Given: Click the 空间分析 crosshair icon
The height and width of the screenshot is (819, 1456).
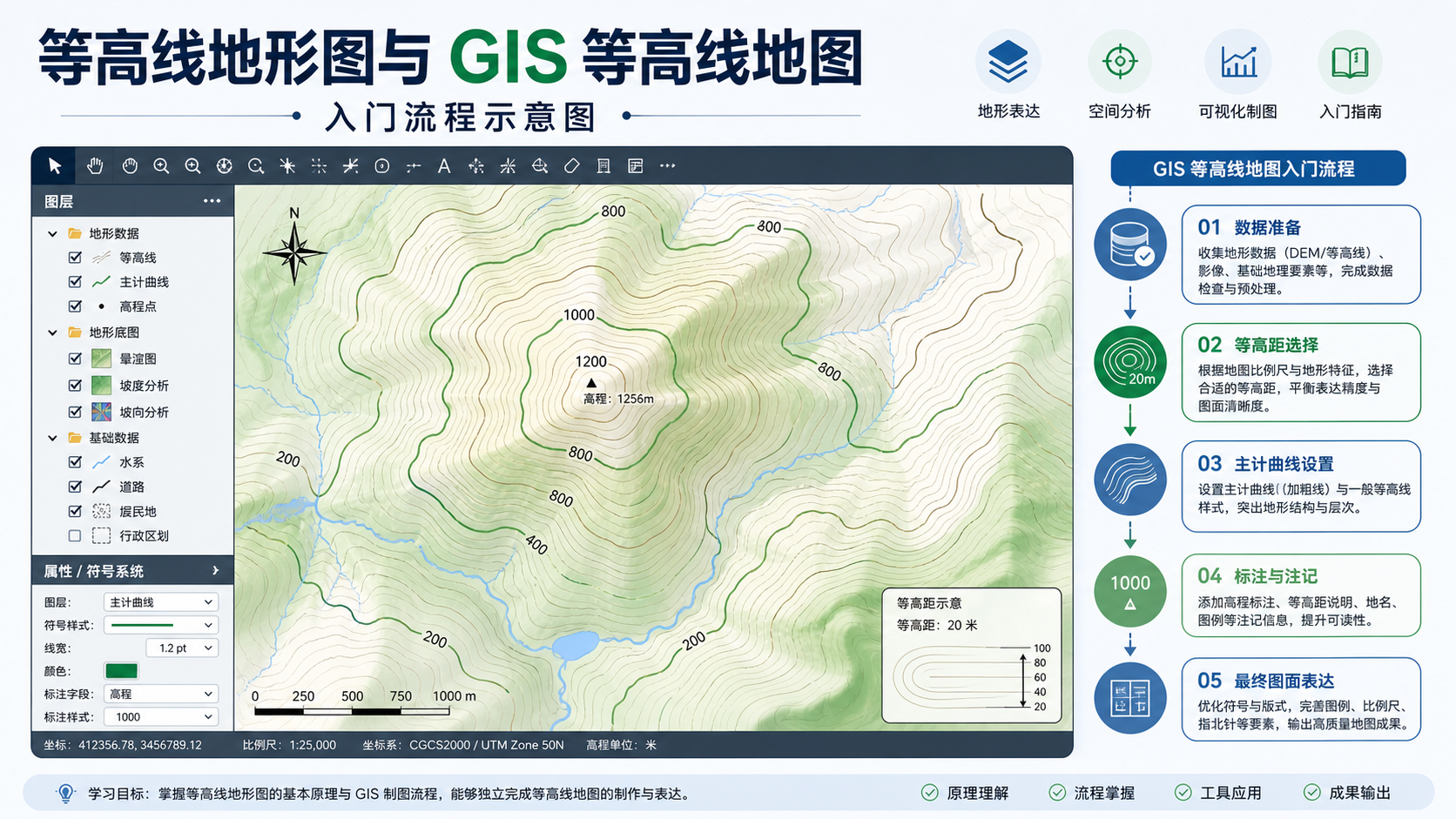Looking at the screenshot, I should 1120,62.
